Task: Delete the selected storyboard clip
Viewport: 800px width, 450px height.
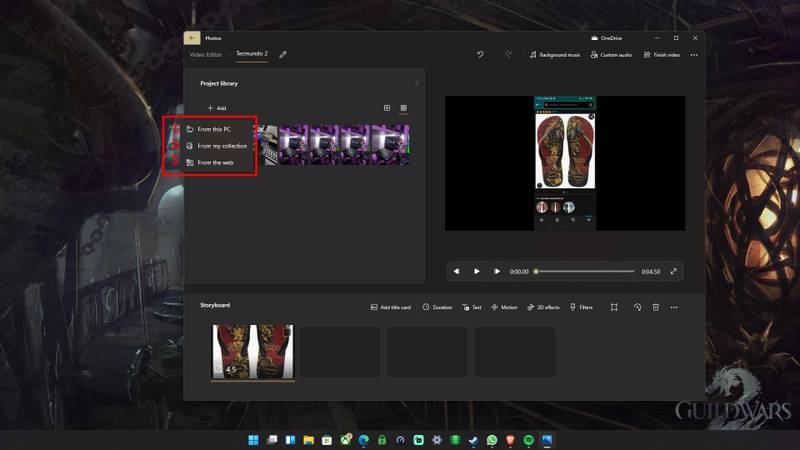Action: click(x=656, y=307)
